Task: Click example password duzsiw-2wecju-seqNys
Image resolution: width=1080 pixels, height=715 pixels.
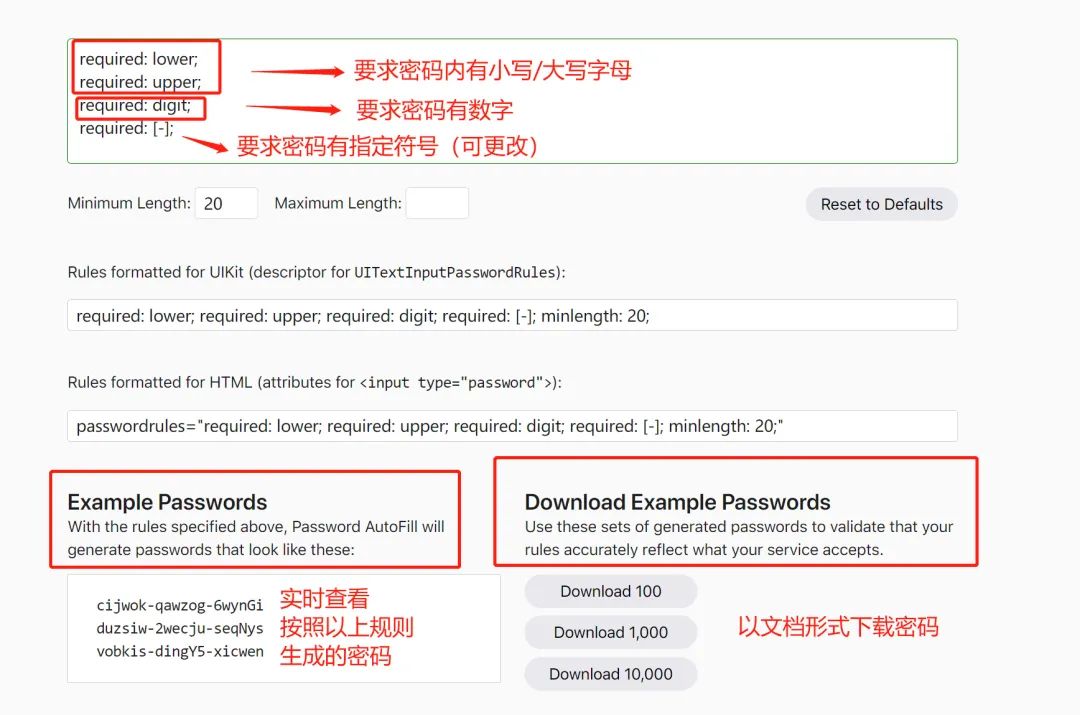Action: point(180,628)
